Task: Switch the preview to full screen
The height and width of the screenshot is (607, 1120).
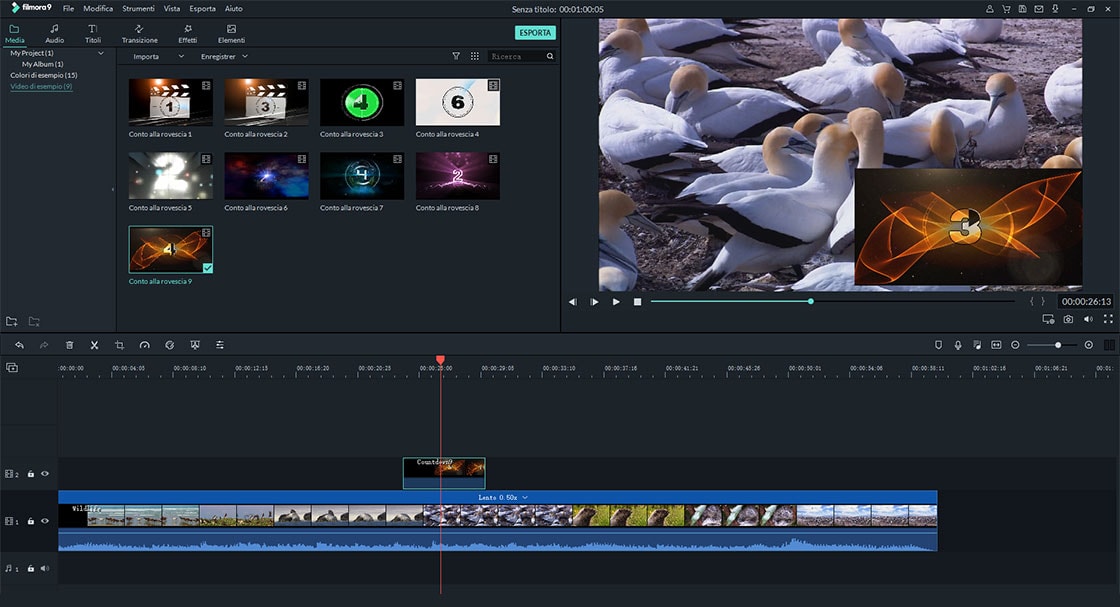Action: (x=1108, y=319)
